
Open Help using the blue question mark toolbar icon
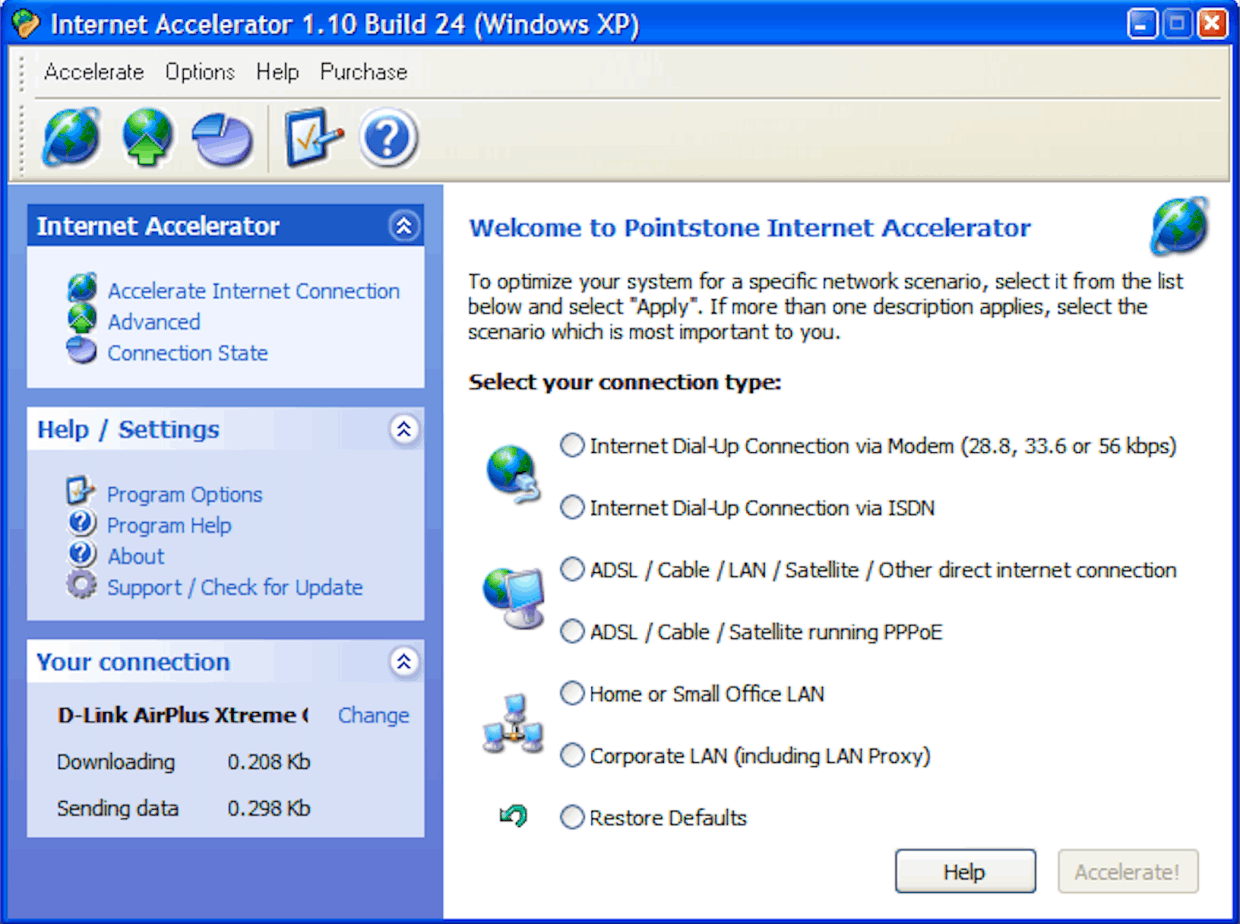(388, 138)
